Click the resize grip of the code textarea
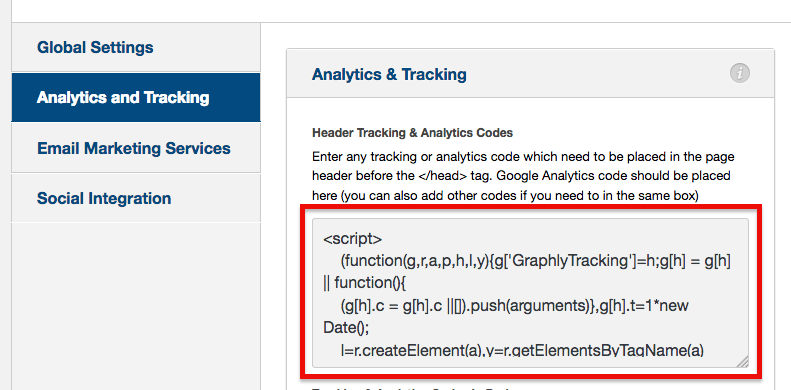The width and height of the screenshot is (791, 390). 742,361
